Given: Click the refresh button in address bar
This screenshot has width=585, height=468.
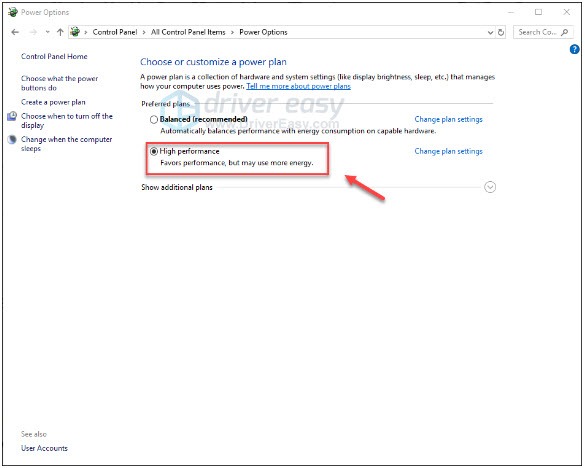Looking at the screenshot, I should [x=501, y=32].
